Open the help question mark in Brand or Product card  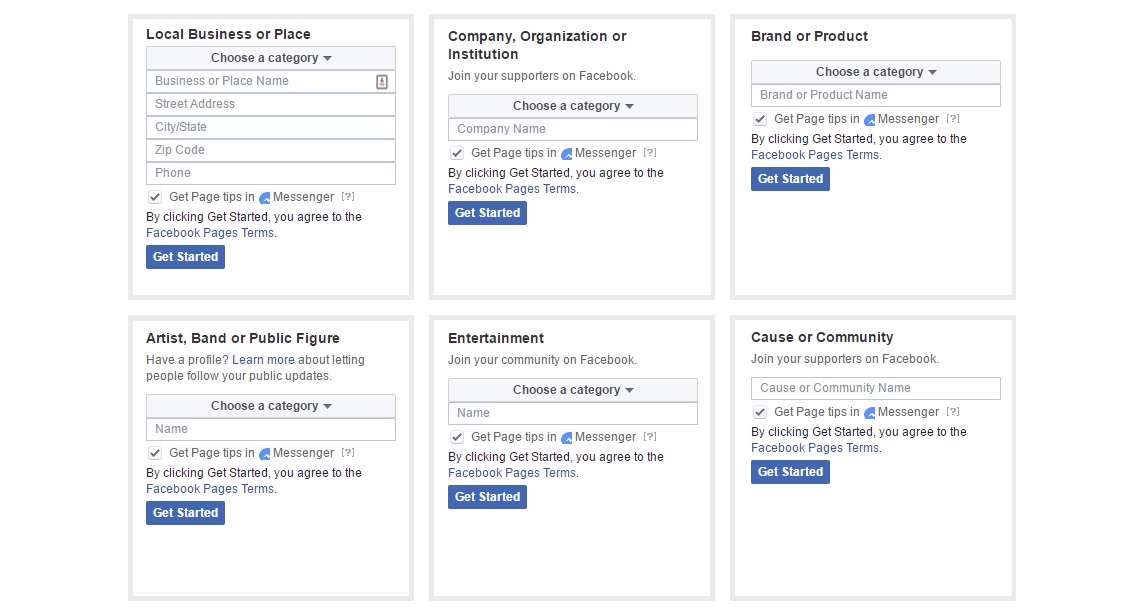[952, 119]
